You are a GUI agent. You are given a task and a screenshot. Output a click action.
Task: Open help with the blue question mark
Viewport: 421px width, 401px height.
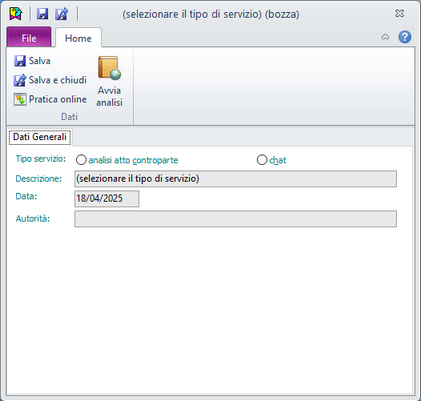405,37
